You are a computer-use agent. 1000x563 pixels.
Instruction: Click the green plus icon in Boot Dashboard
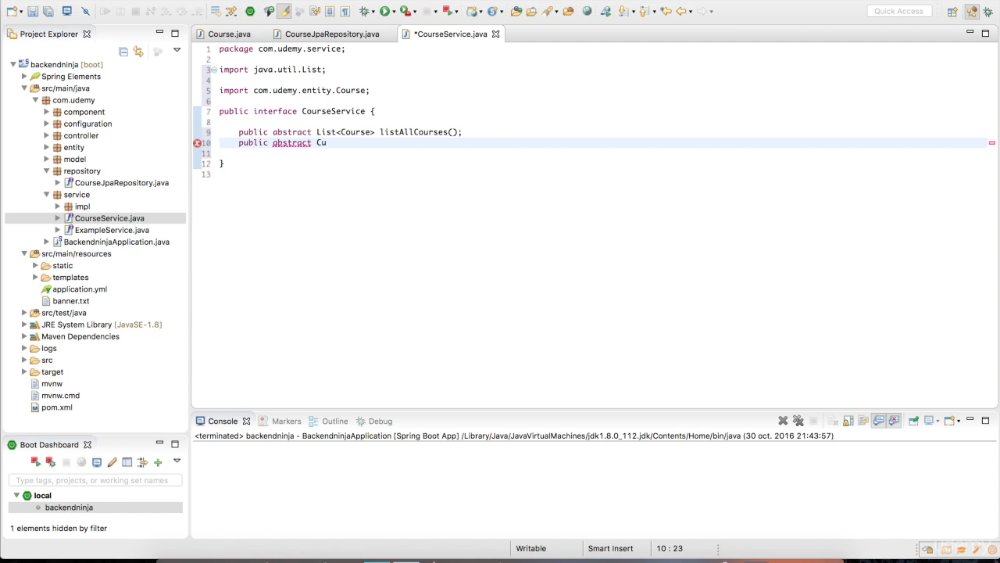pyautogui.click(x=158, y=462)
